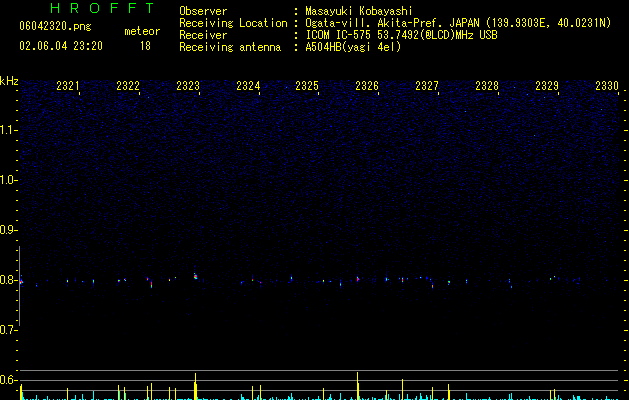Click the kHz axis unit label
This screenshot has width=629, height=400.
pyautogui.click(x=9, y=81)
